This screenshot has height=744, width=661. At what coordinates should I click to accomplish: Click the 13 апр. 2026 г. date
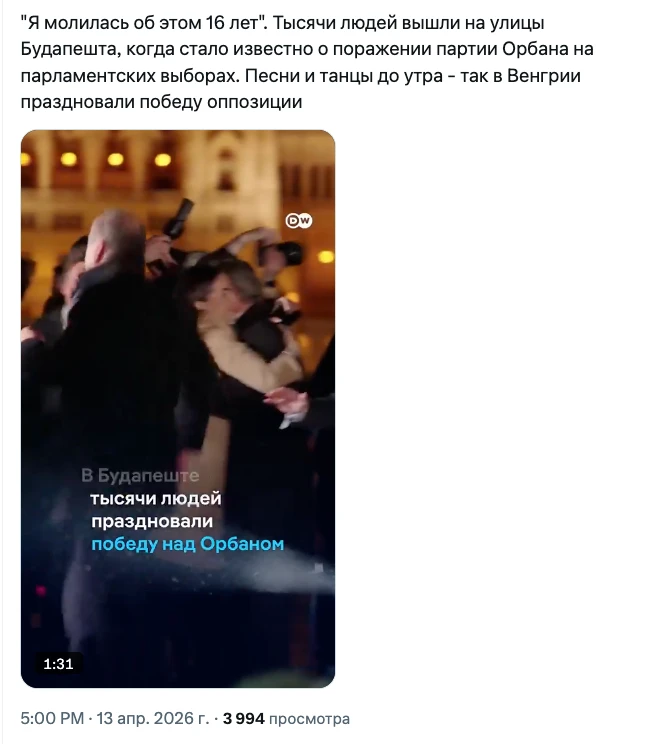pyautogui.click(x=153, y=718)
